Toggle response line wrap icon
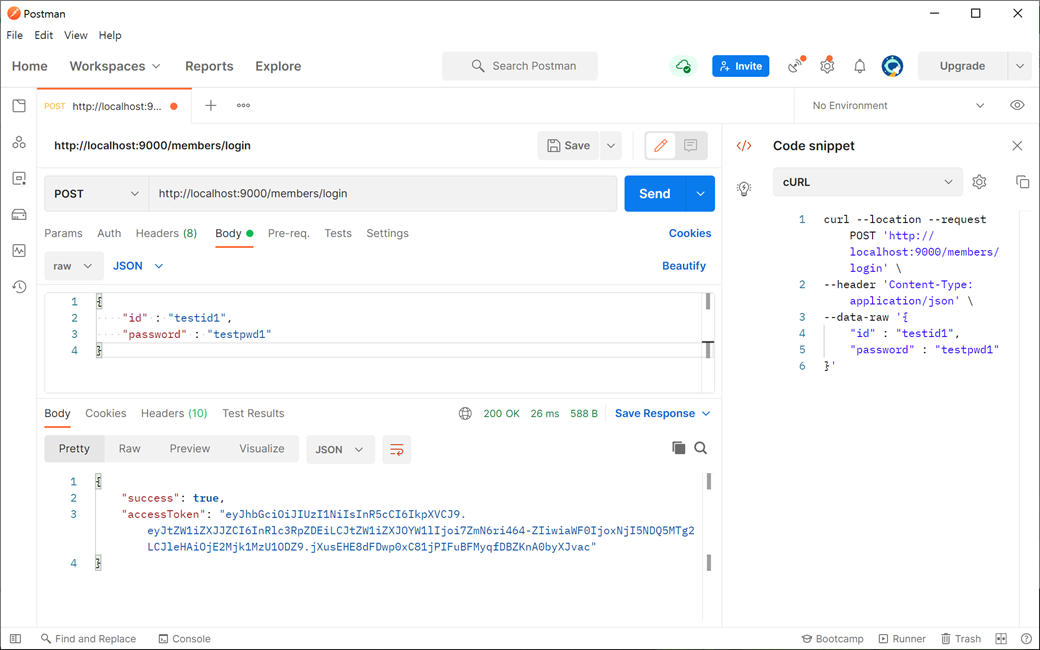Screen dimensions: 1040x650 point(397,450)
